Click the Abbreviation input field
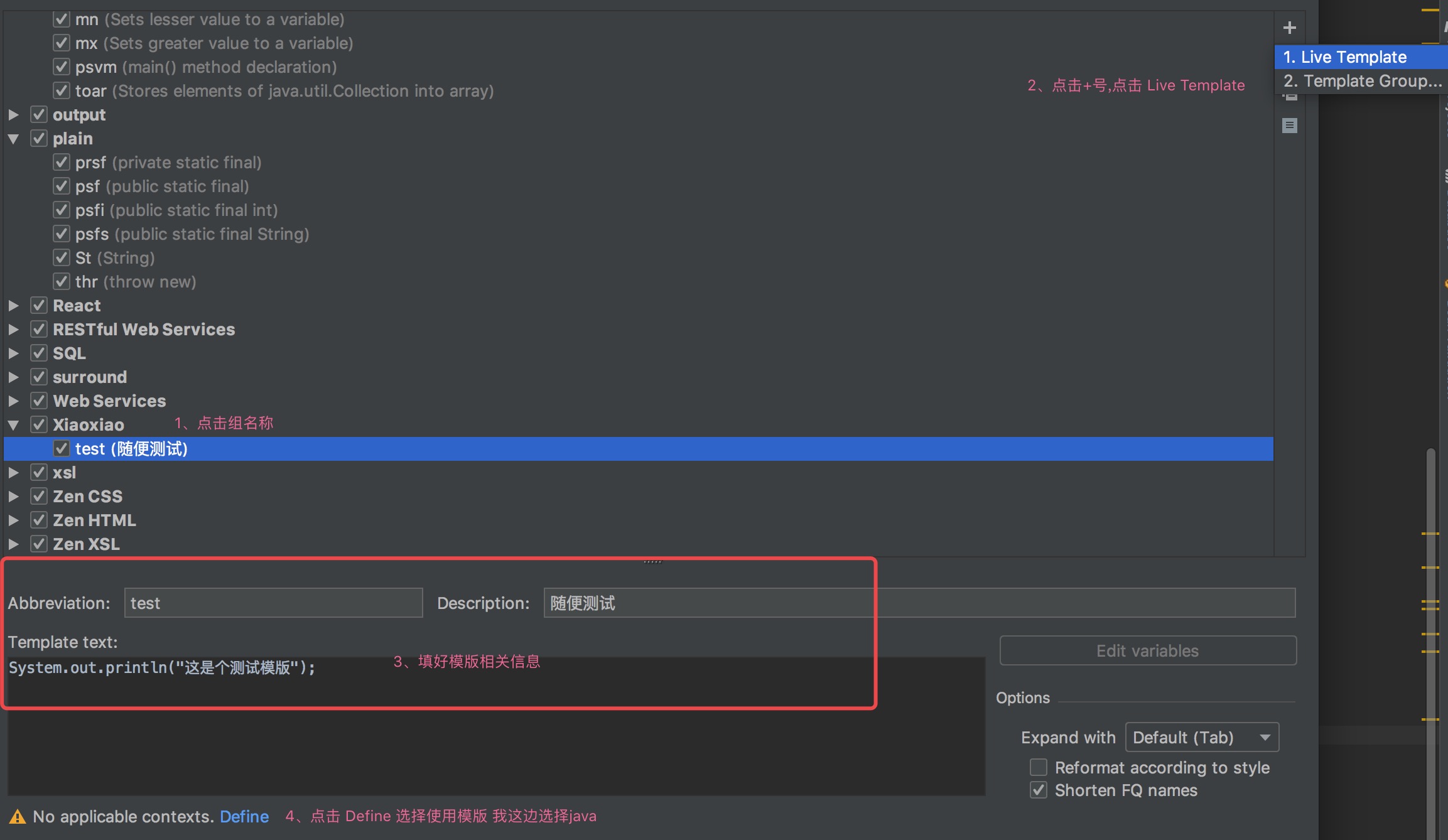The width and height of the screenshot is (1448, 840). pos(273,603)
